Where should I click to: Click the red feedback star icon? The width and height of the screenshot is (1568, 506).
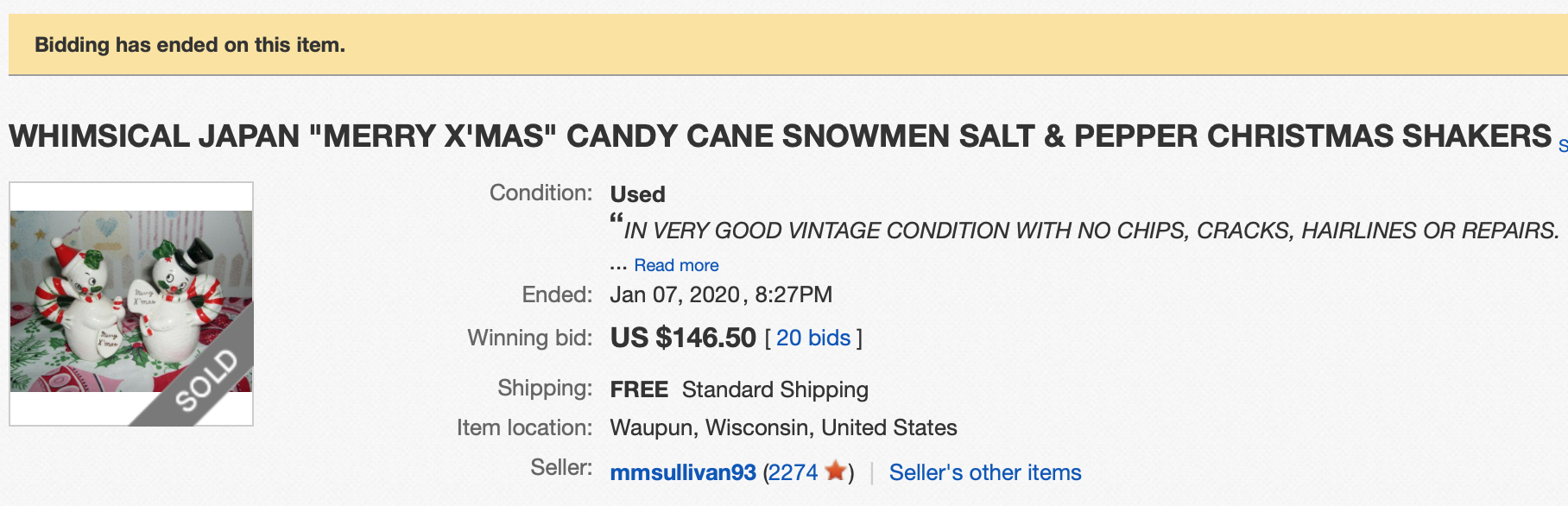point(835,471)
